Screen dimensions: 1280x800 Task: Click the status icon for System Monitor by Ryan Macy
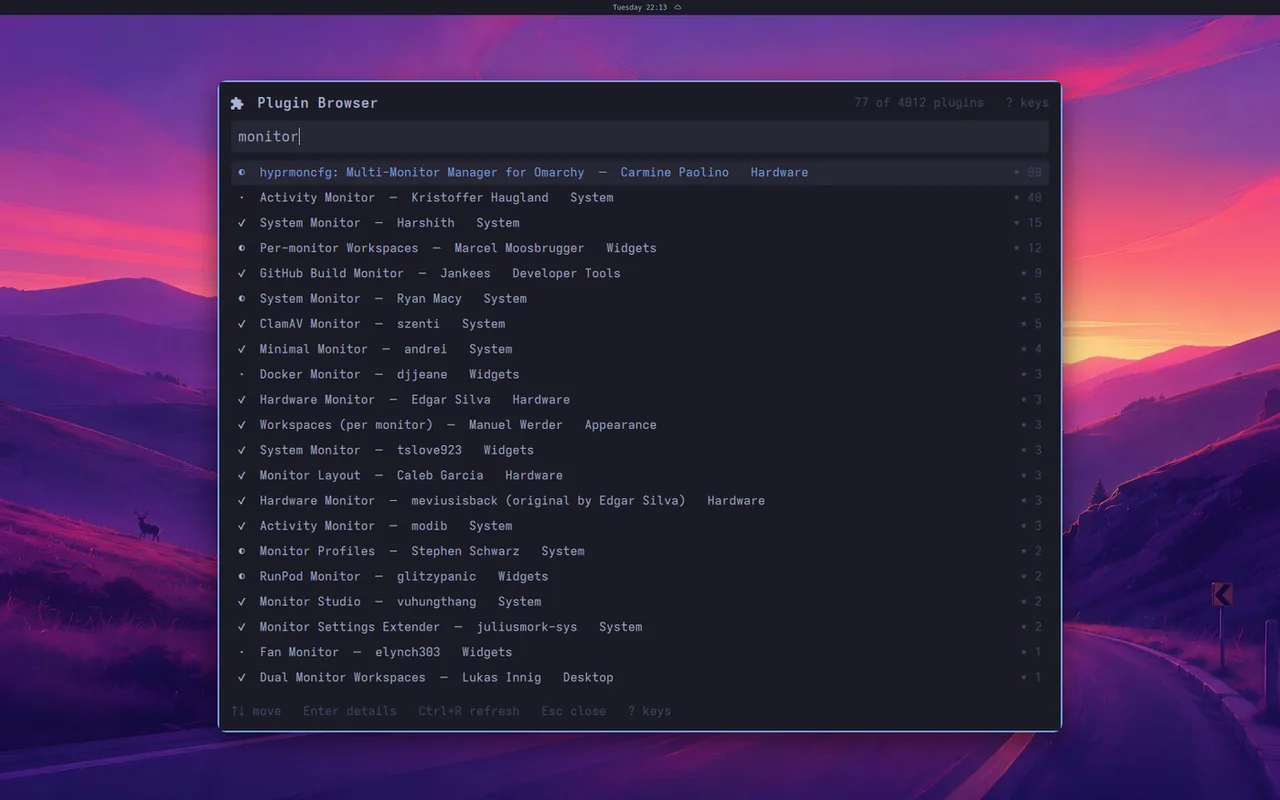tap(242, 298)
